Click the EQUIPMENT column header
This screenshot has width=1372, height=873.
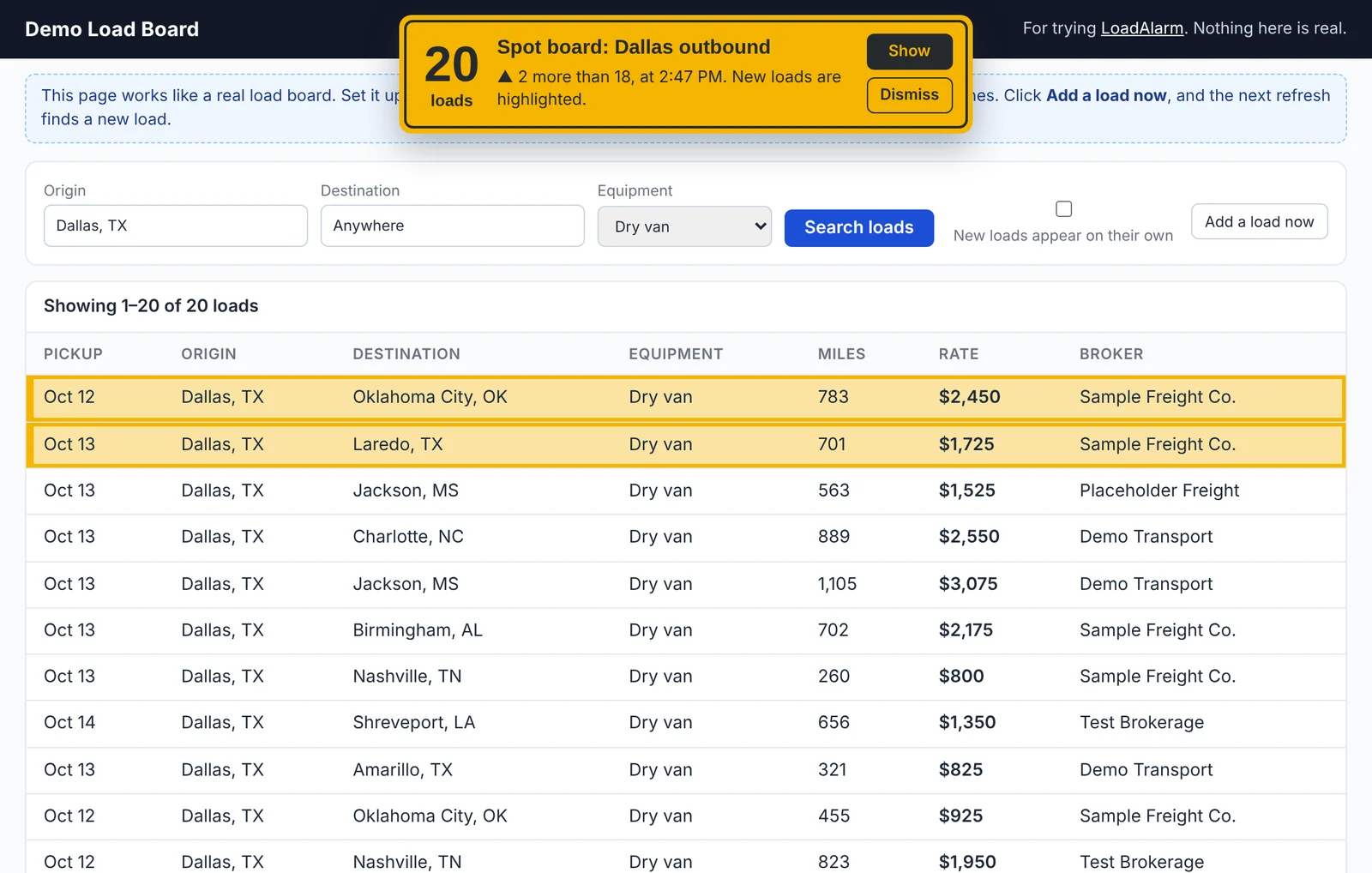point(676,354)
